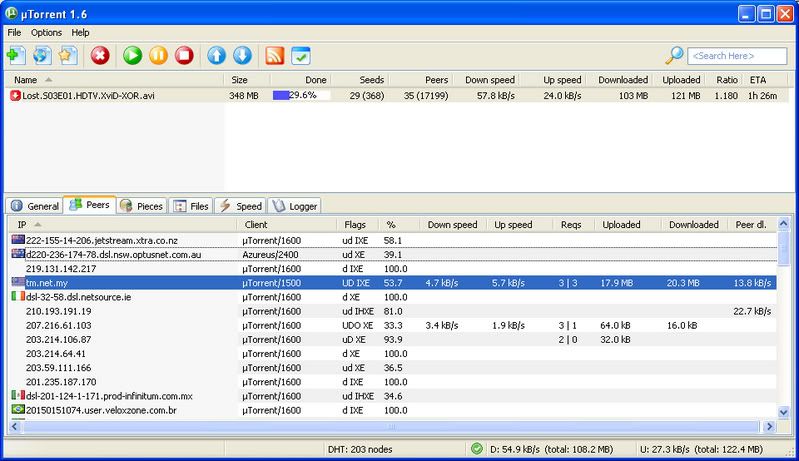Screen dimensions: 799x461
Task: Open the RSS downloader icon
Action: point(275,55)
